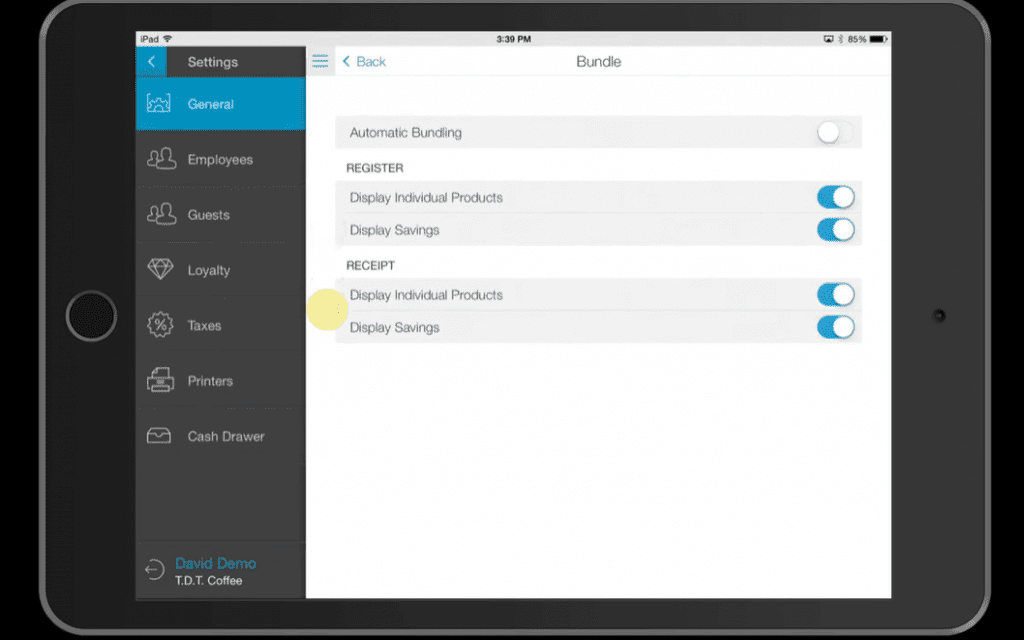Tap the battery icon in status bar
The width and height of the screenshot is (1024, 640).
tap(878, 39)
